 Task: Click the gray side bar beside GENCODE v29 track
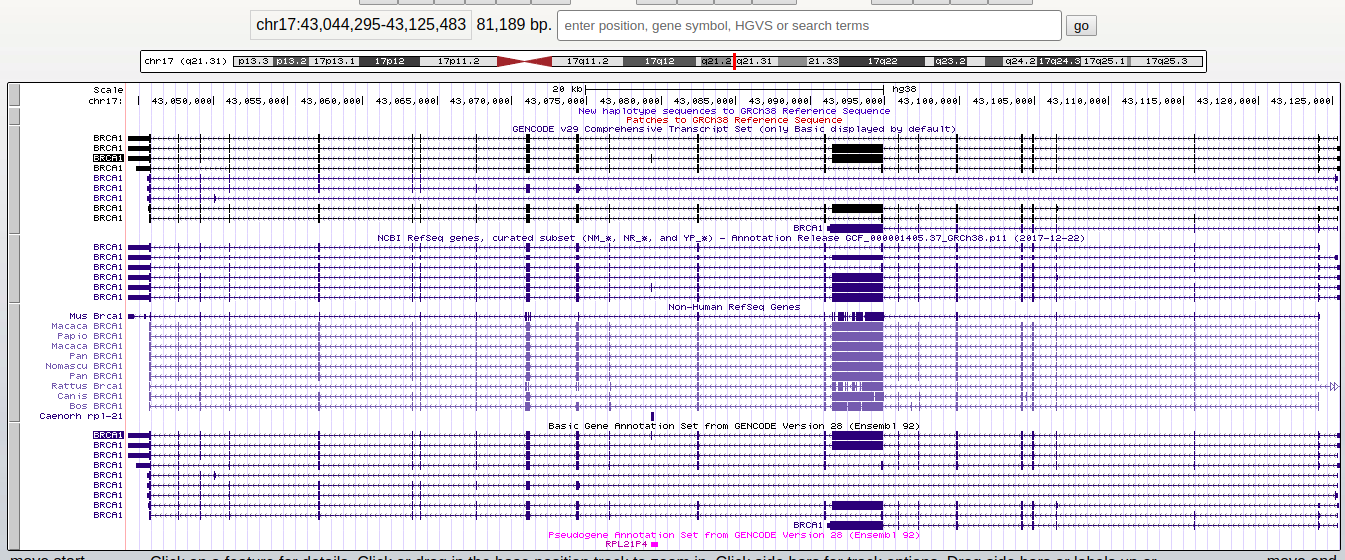click(x=14, y=179)
